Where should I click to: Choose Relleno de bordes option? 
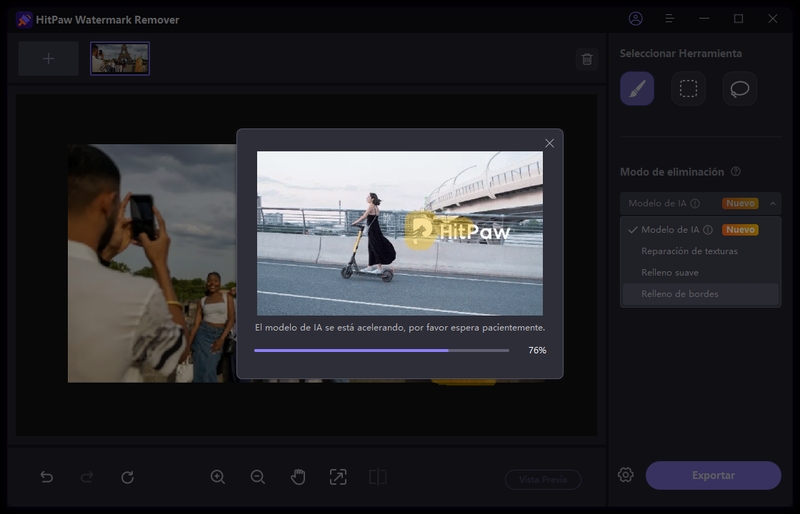pyautogui.click(x=680, y=294)
